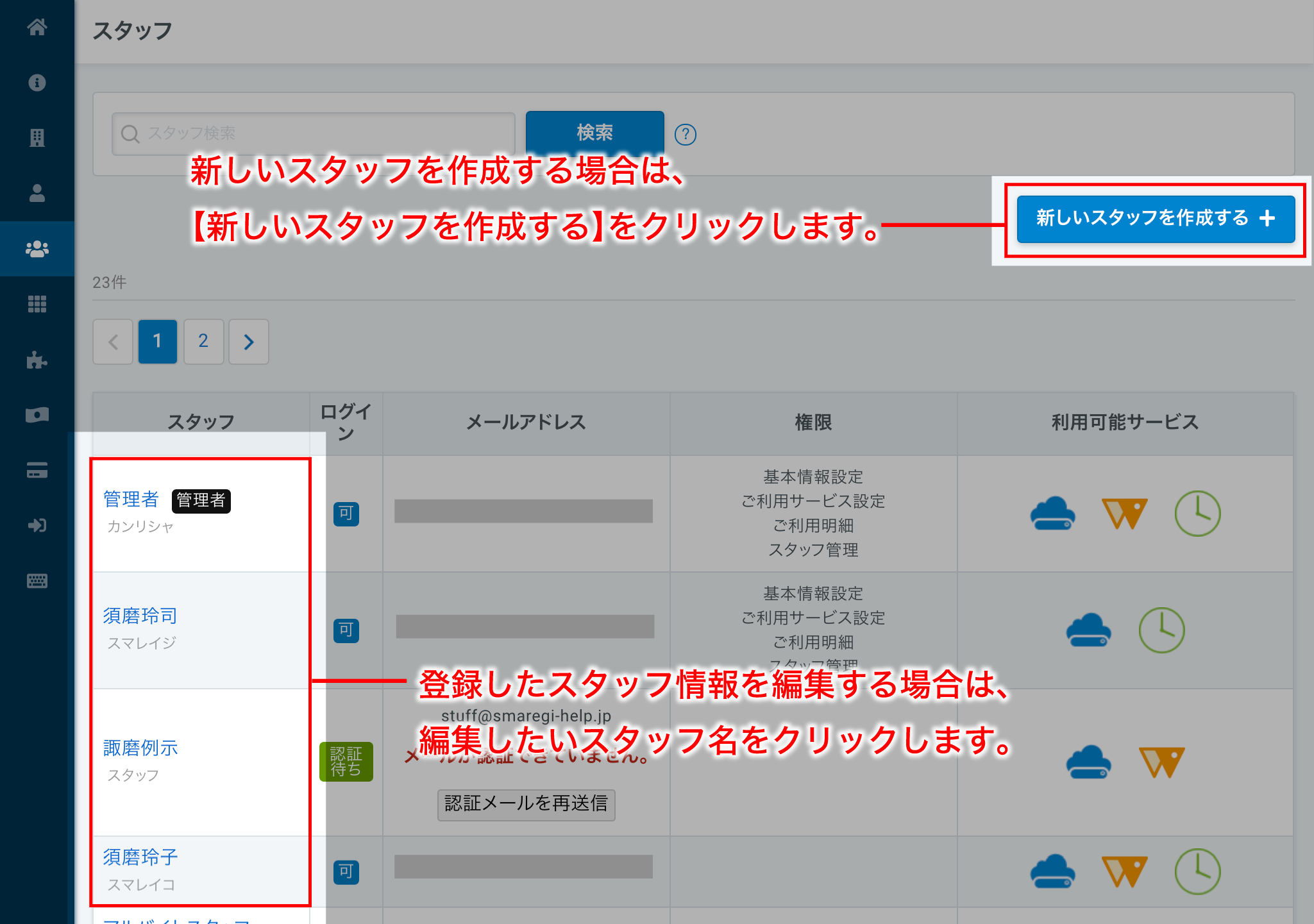Click the grid apps sidebar icon
This screenshot has height=924, width=1314.
pos(37,304)
